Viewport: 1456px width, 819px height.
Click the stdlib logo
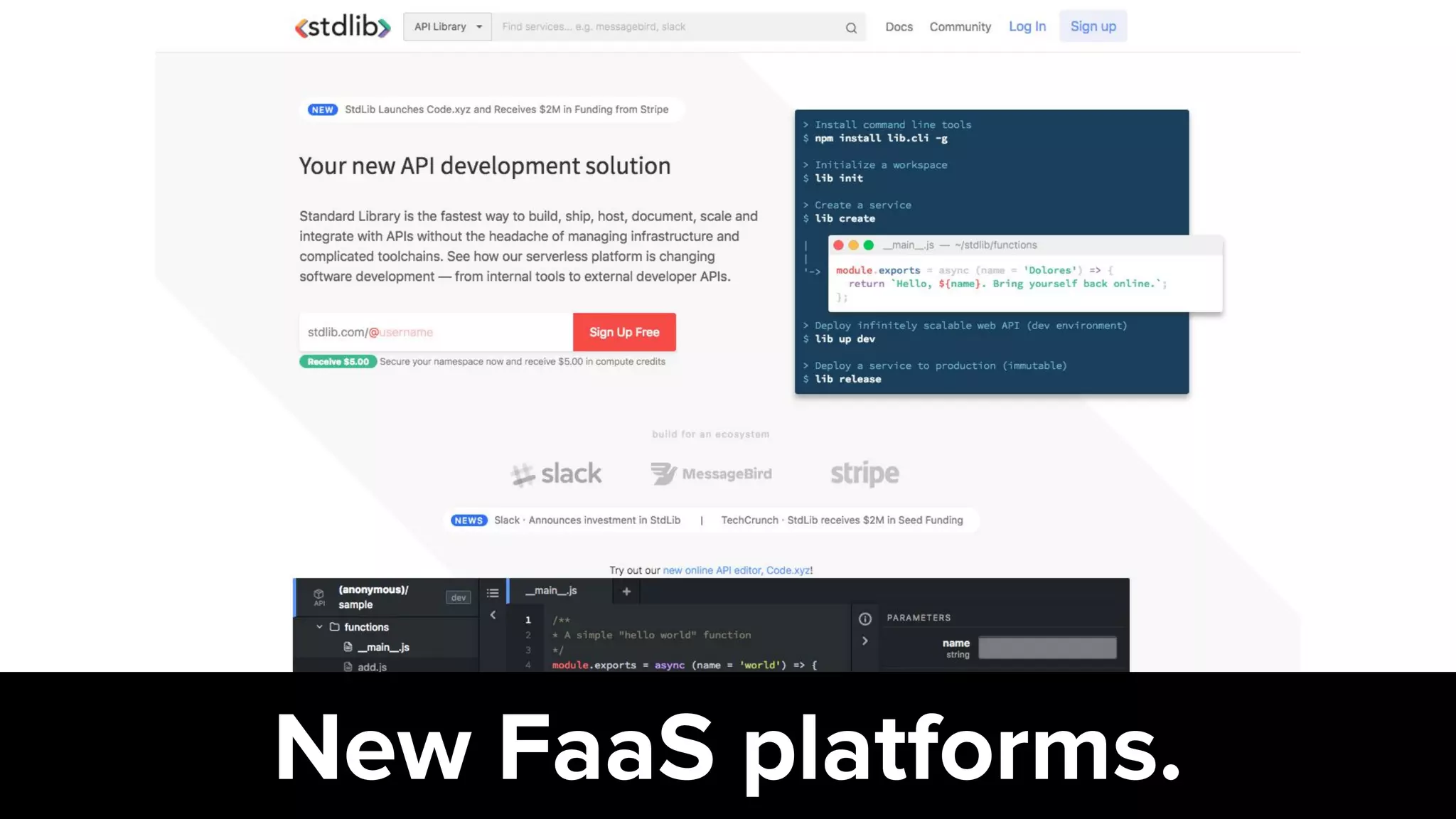[x=343, y=26]
